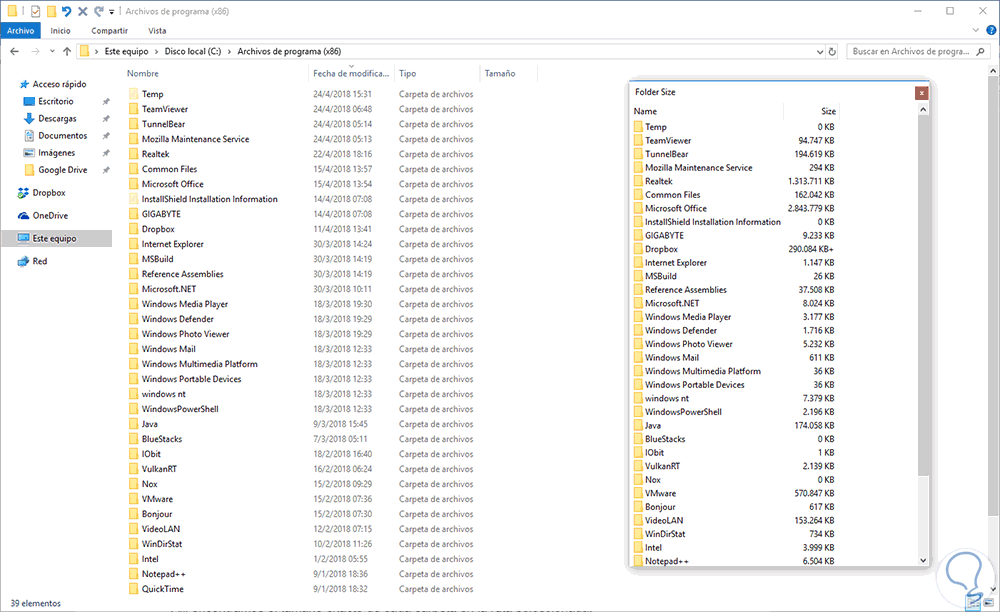Refresh the folder with the refresh icon
1000x612 pixels.
tap(832, 52)
